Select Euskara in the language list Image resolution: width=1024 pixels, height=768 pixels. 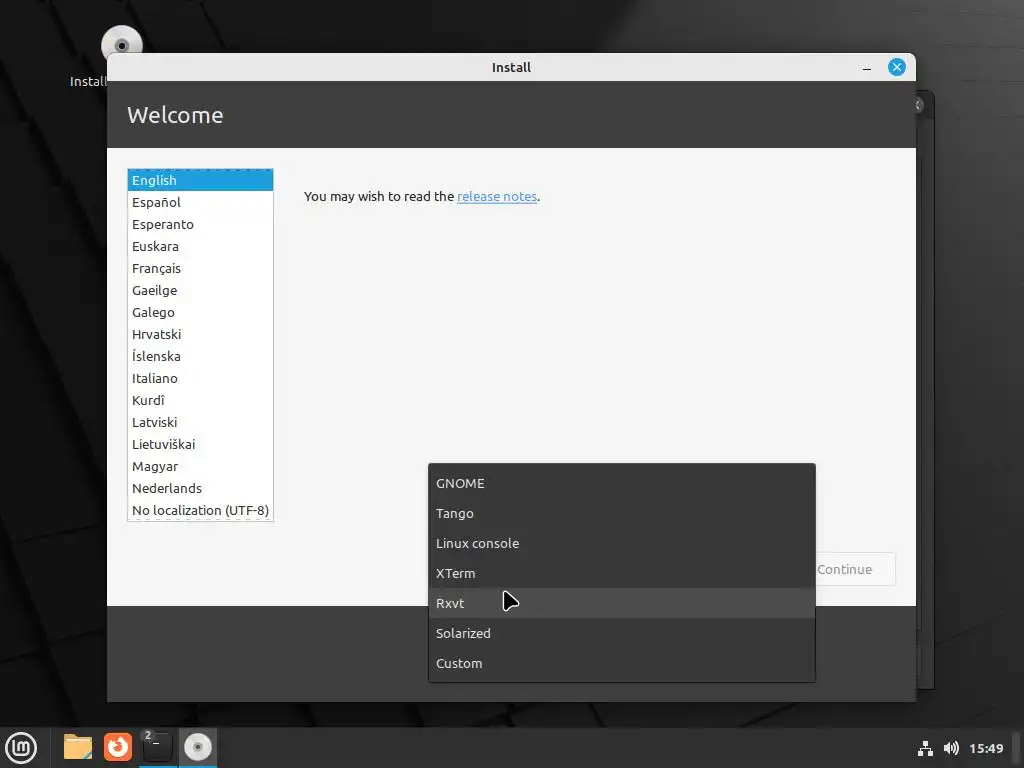click(x=200, y=247)
